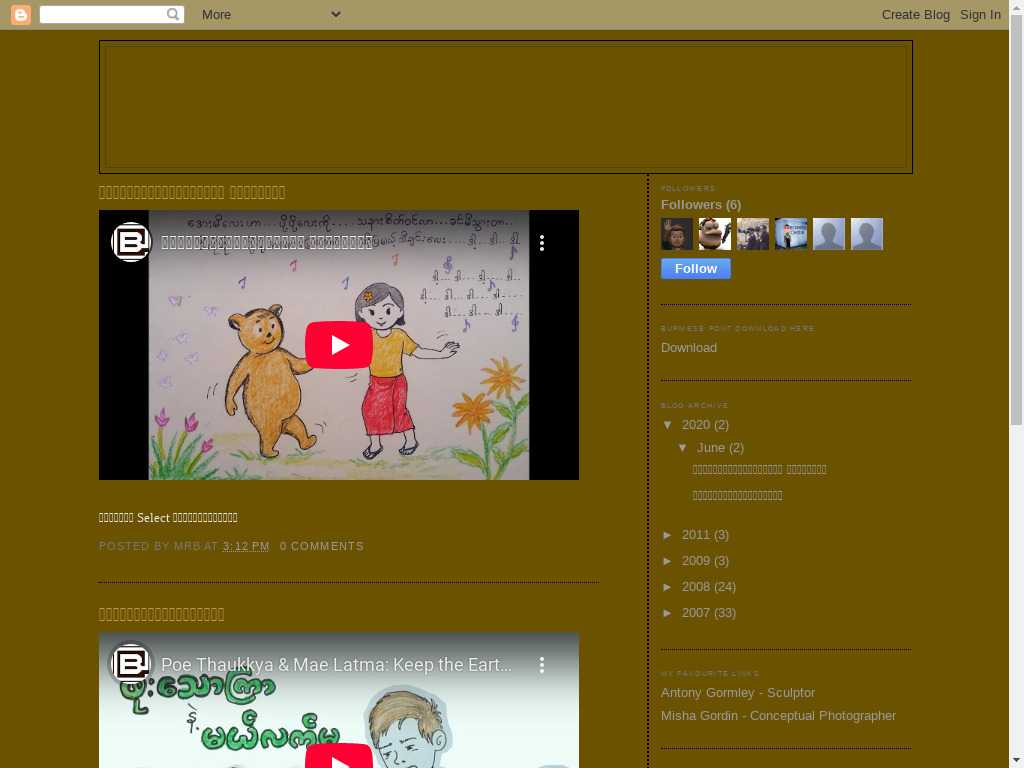Open the first follower's avatar
The width and height of the screenshot is (1024, 768).
tap(677, 234)
